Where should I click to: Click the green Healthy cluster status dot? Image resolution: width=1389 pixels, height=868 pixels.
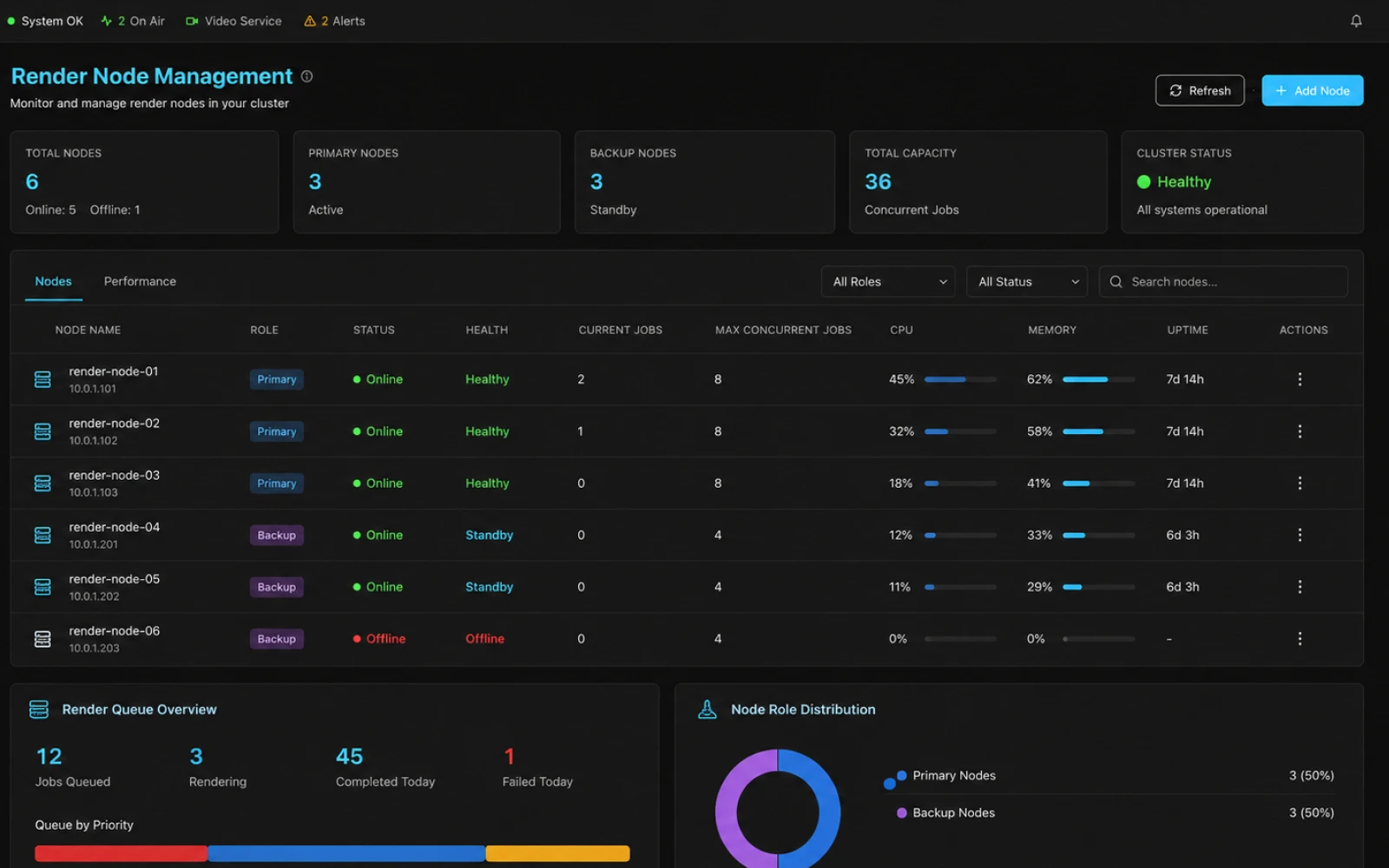click(x=1143, y=181)
